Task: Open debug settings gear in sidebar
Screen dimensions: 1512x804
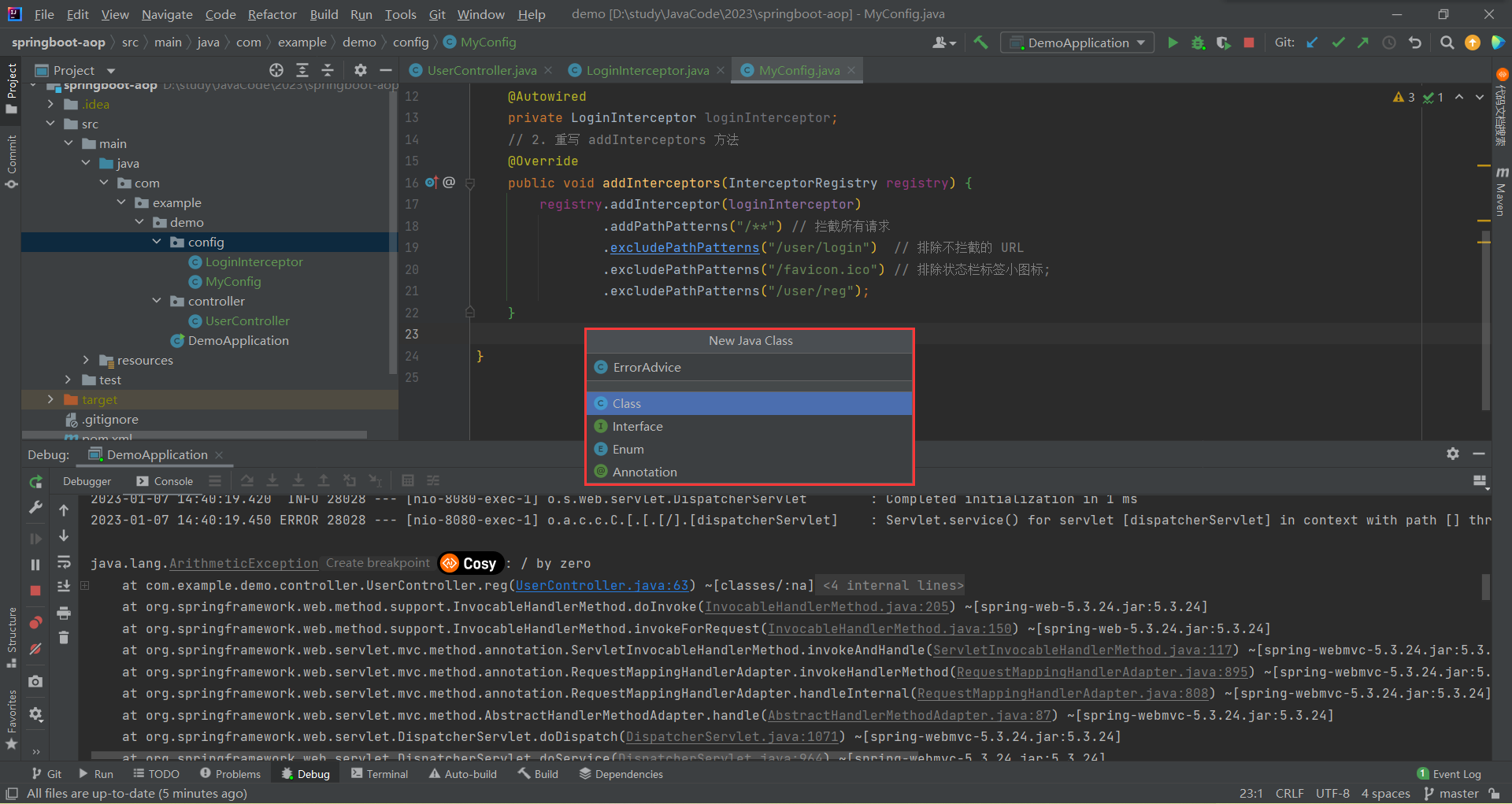Action: tap(35, 714)
